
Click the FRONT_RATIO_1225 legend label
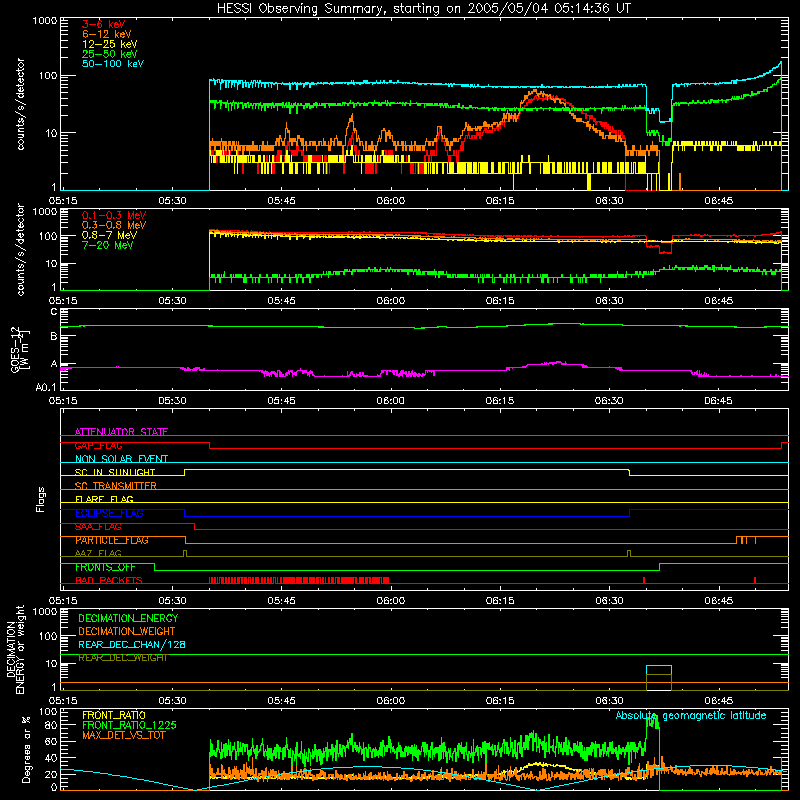130,725
